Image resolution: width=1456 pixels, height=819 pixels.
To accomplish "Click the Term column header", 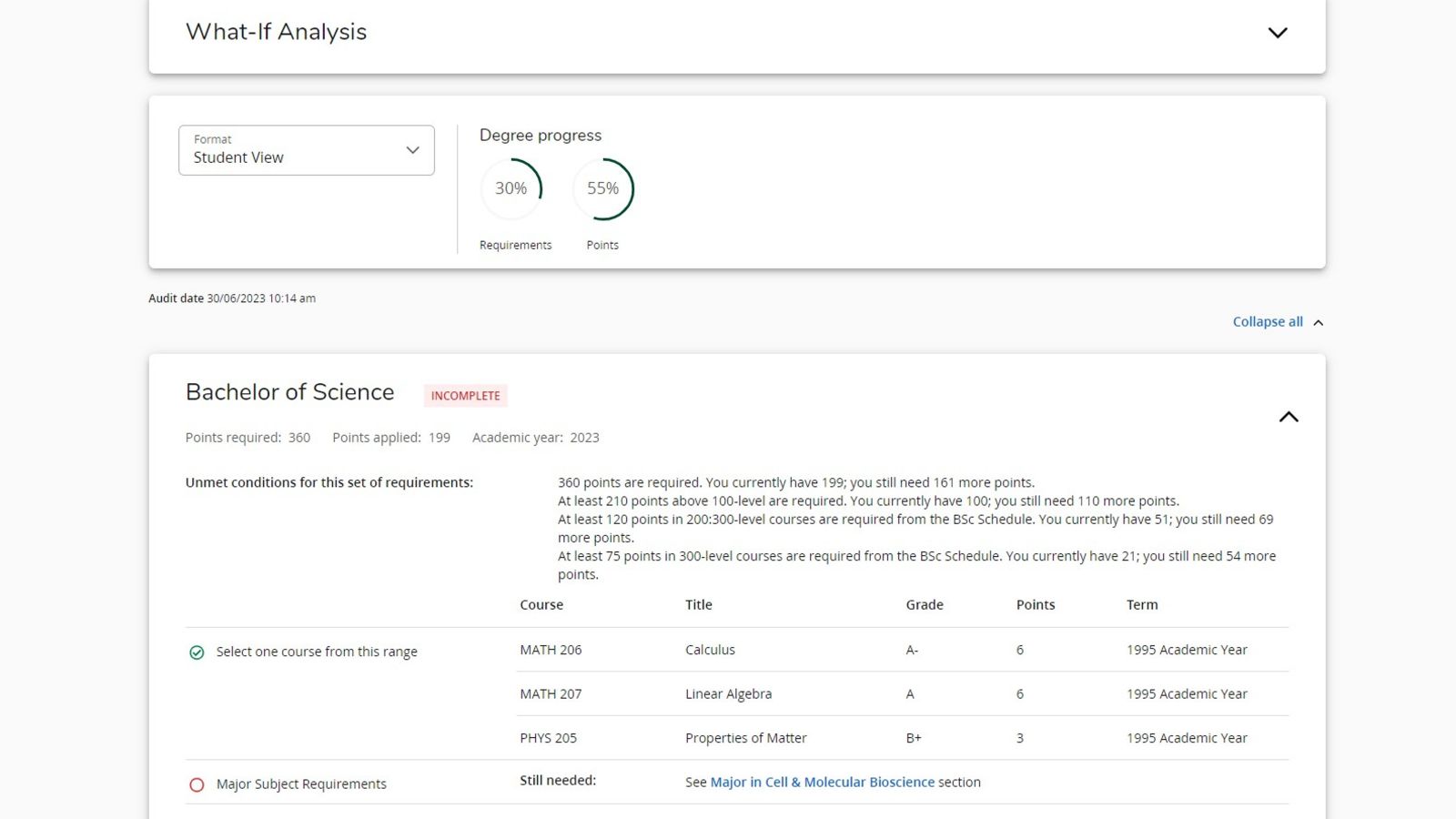I will pyautogui.click(x=1141, y=605).
